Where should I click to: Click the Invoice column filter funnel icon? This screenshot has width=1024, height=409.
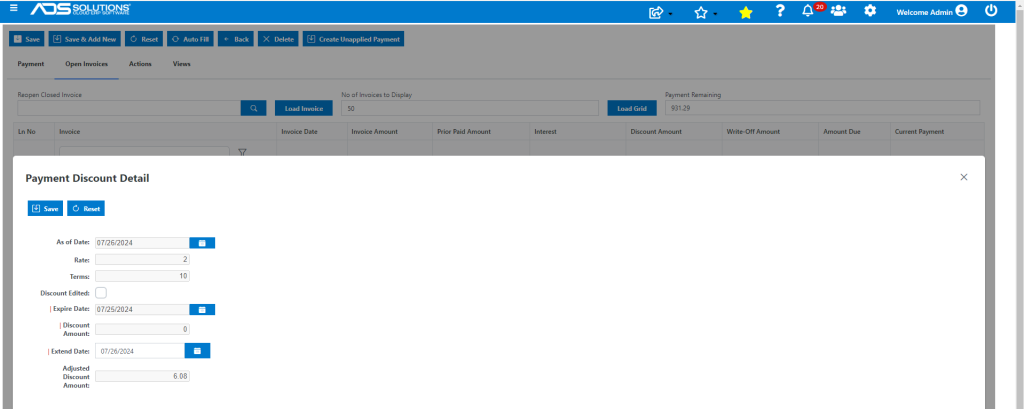(242, 152)
